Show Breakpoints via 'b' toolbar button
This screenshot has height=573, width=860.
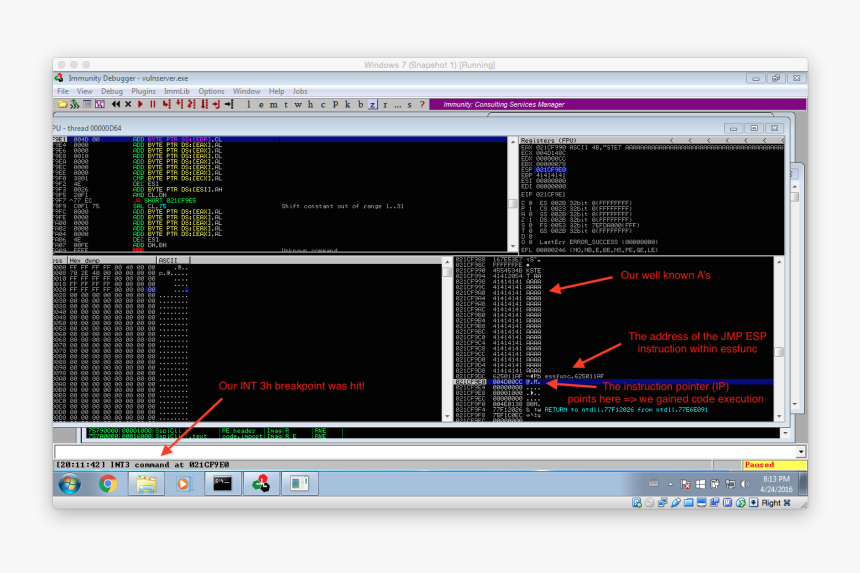tap(360, 104)
